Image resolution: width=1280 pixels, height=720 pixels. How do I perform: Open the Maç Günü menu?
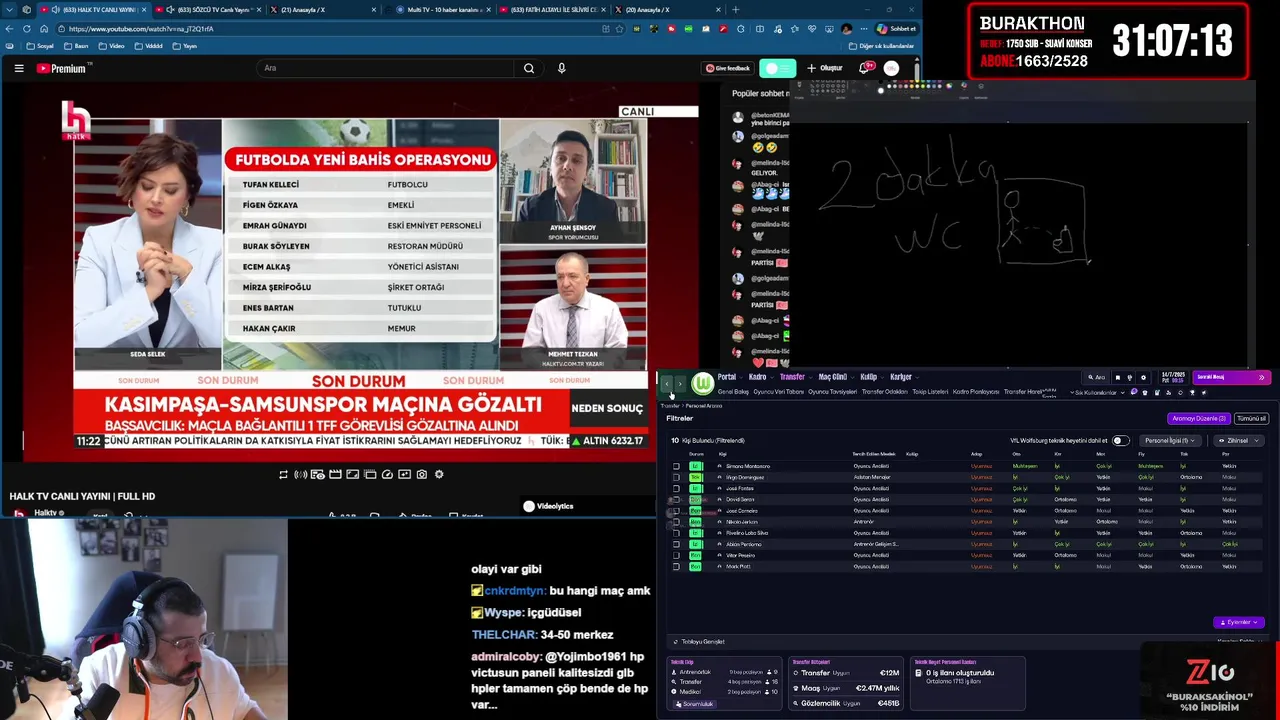pos(833,377)
